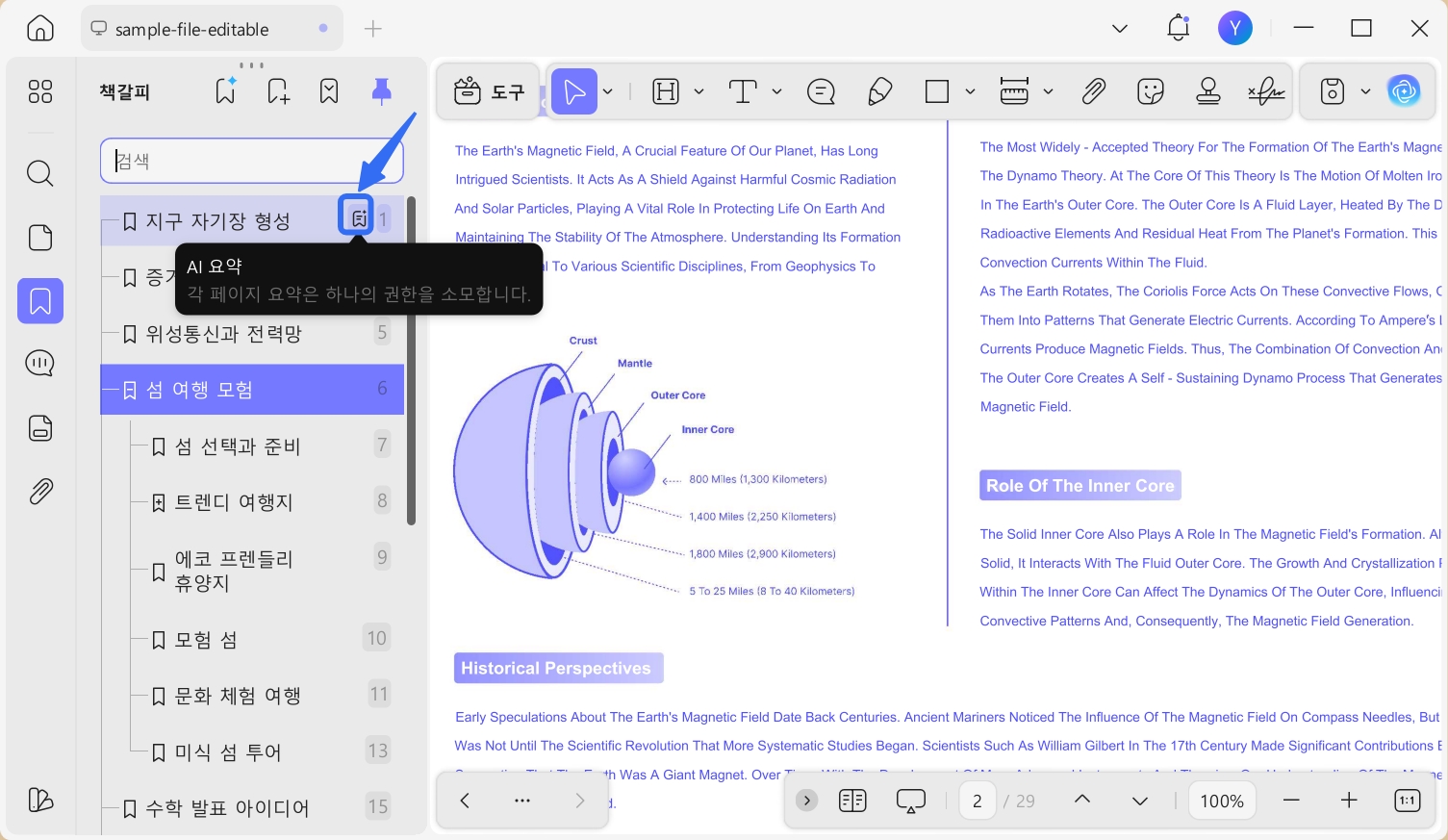Screen dimensions: 1448x840
Task: Click AI summary icon on 지구 자기장 형성
Action: 358,218
